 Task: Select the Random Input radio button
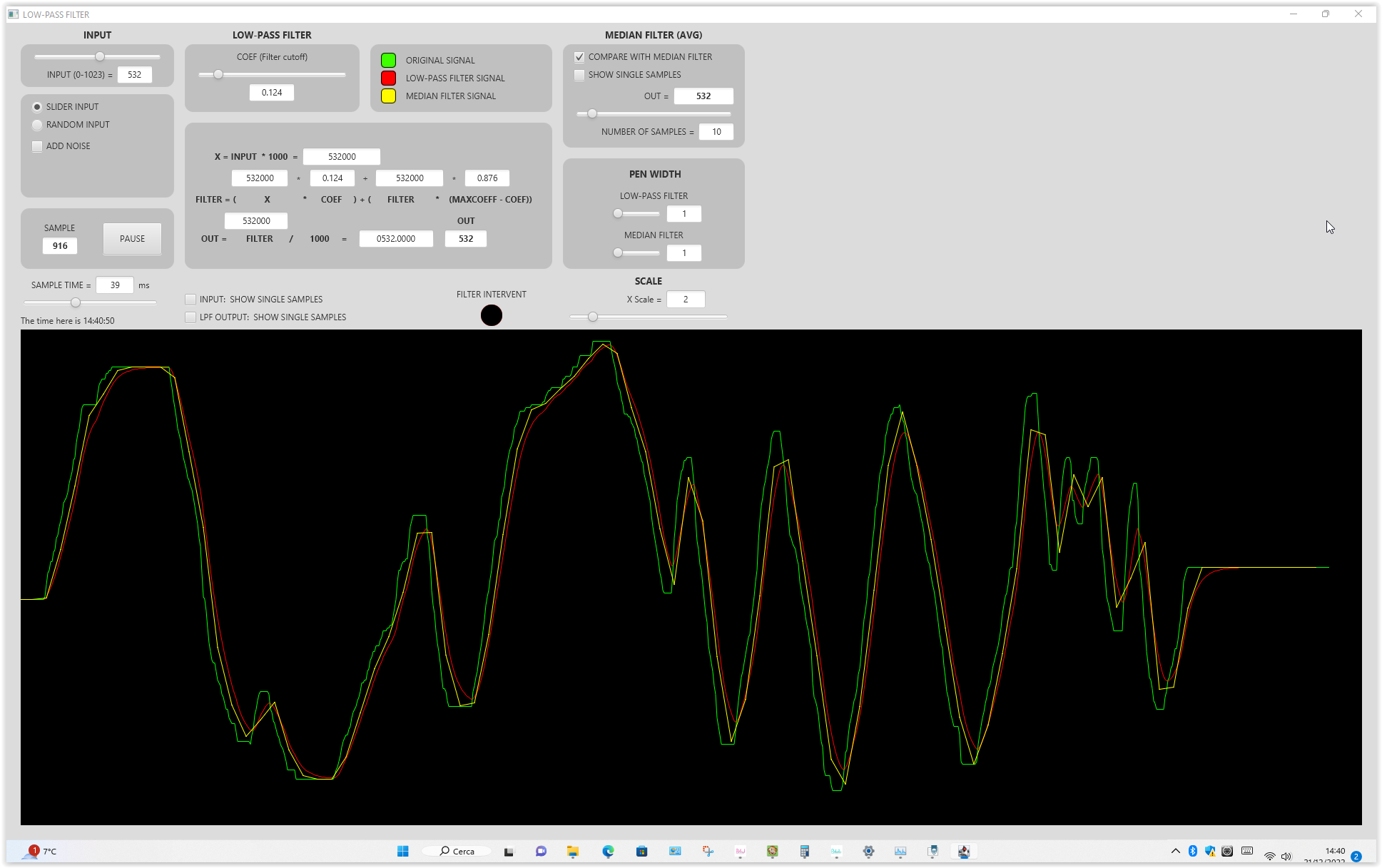point(37,125)
